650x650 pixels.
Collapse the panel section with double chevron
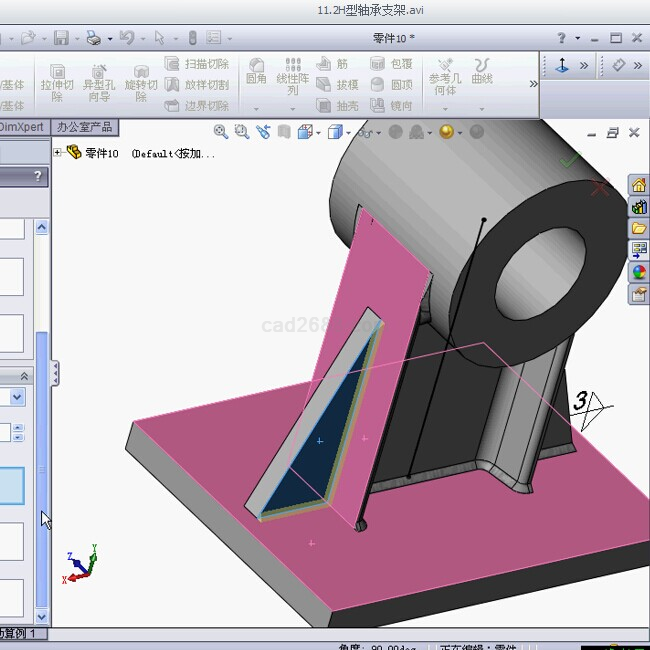click(25, 376)
